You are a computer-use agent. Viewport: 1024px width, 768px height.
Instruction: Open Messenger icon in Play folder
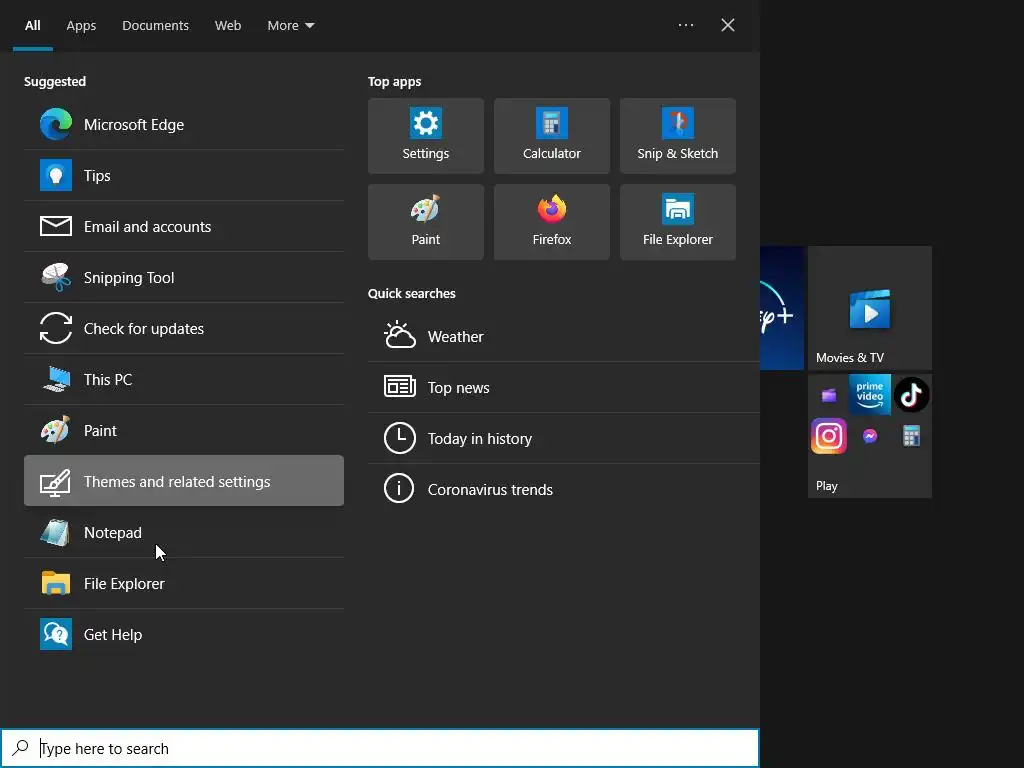870,436
